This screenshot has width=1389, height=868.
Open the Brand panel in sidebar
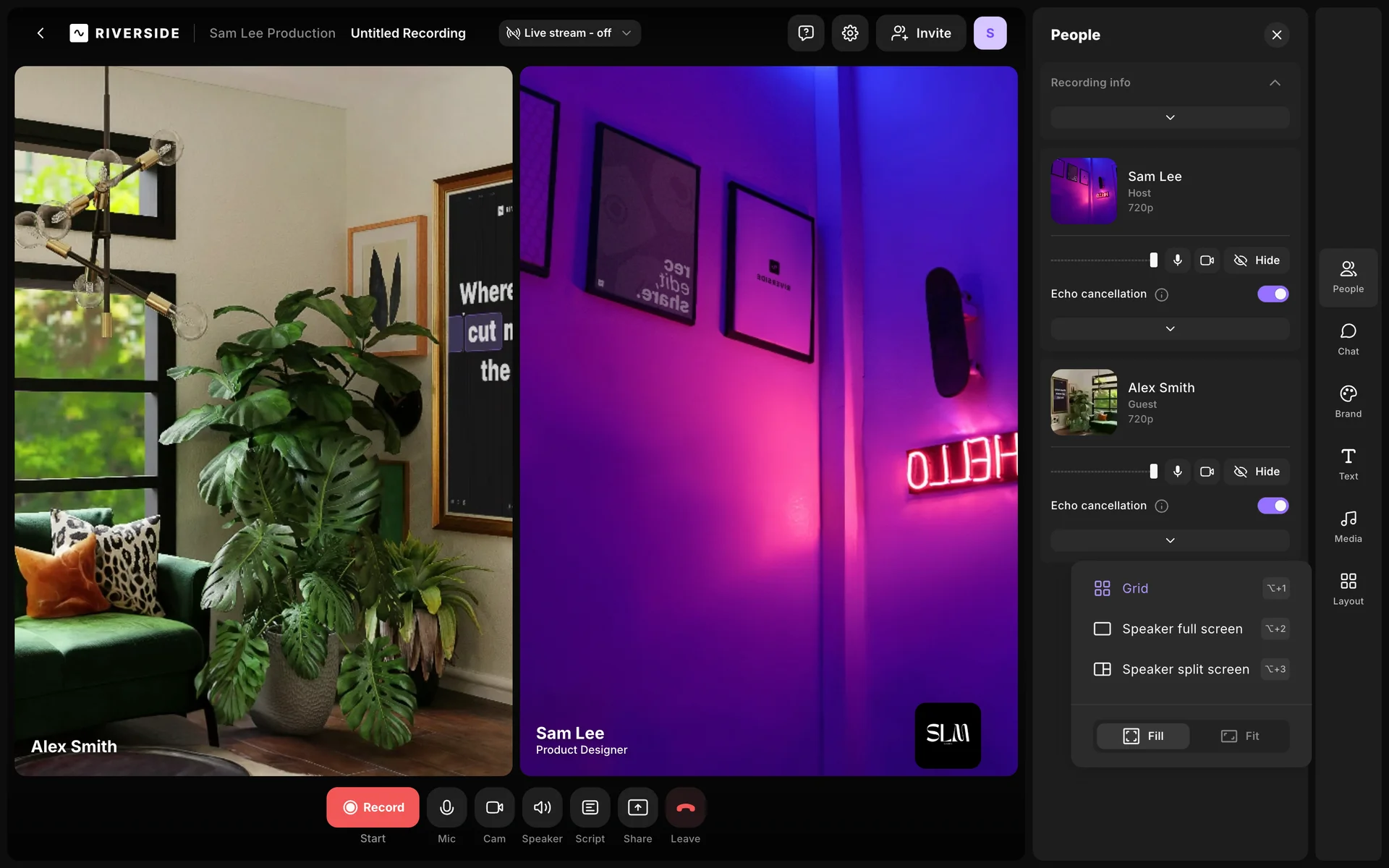(x=1348, y=401)
